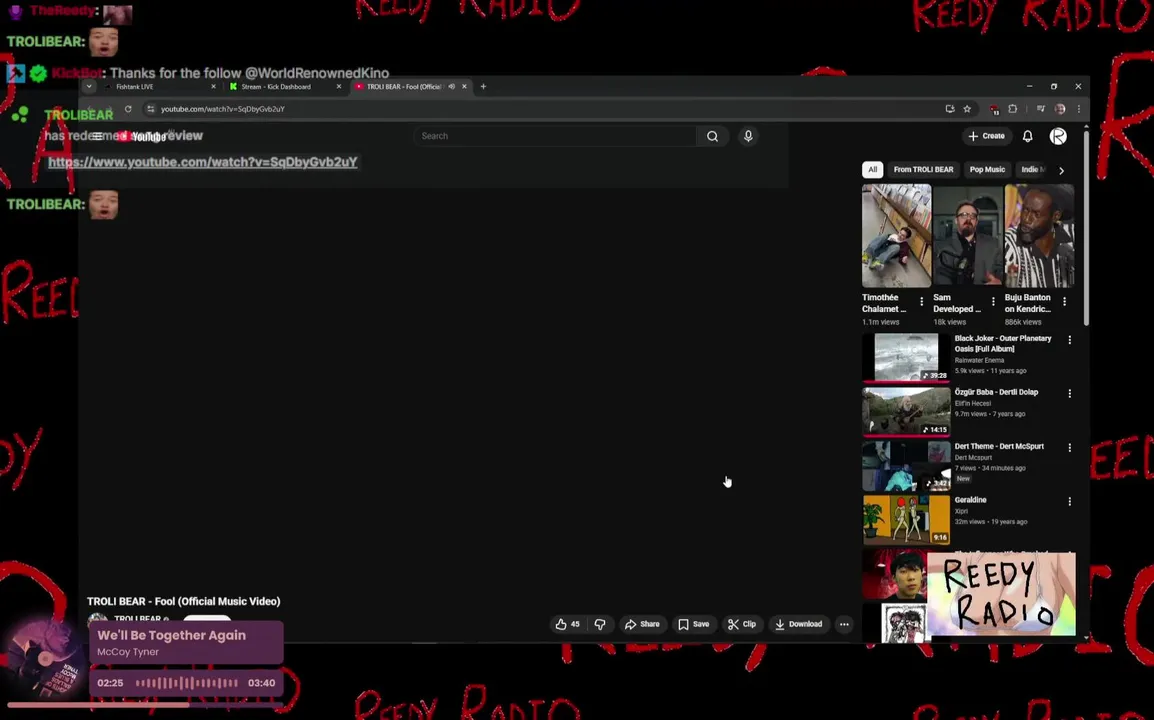Open the YouTube hamburger guide menu
This screenshot has height=720, width=1154.
pyautogui.click(x=97, y=136)
